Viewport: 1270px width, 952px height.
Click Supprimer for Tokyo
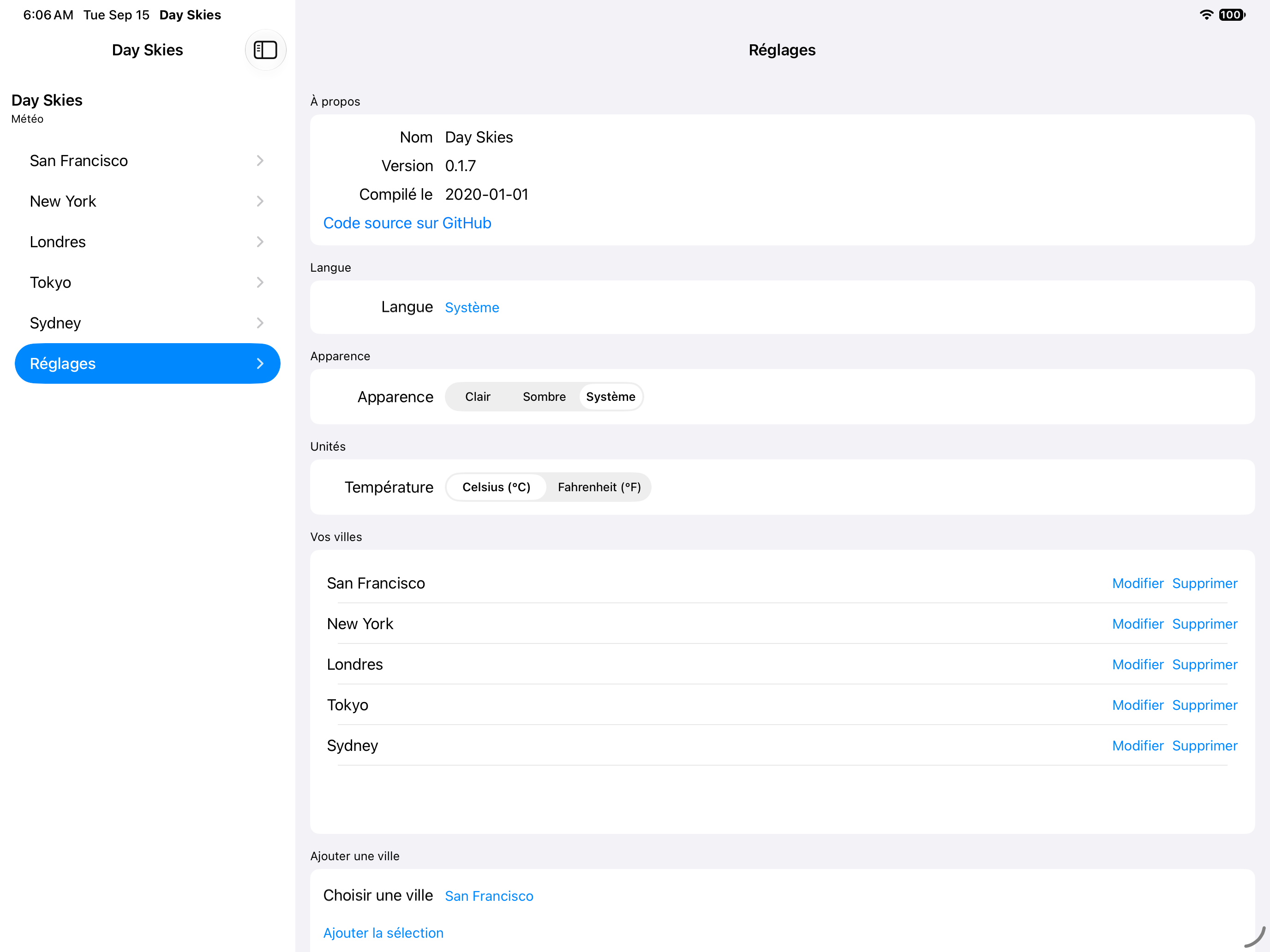point(1204,705)
